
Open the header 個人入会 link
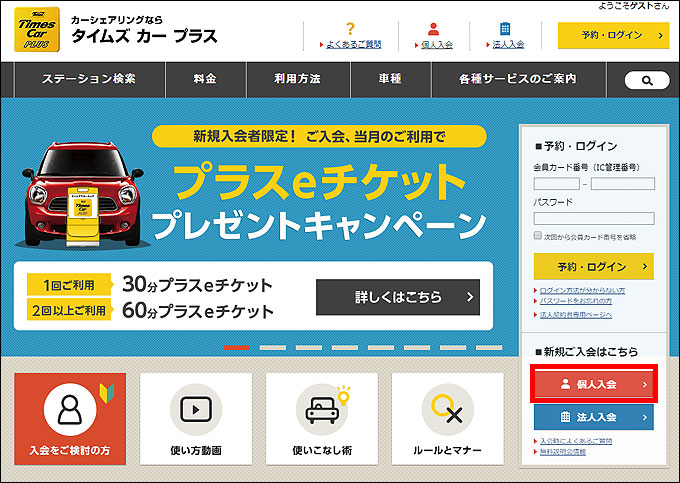point(437,45)
